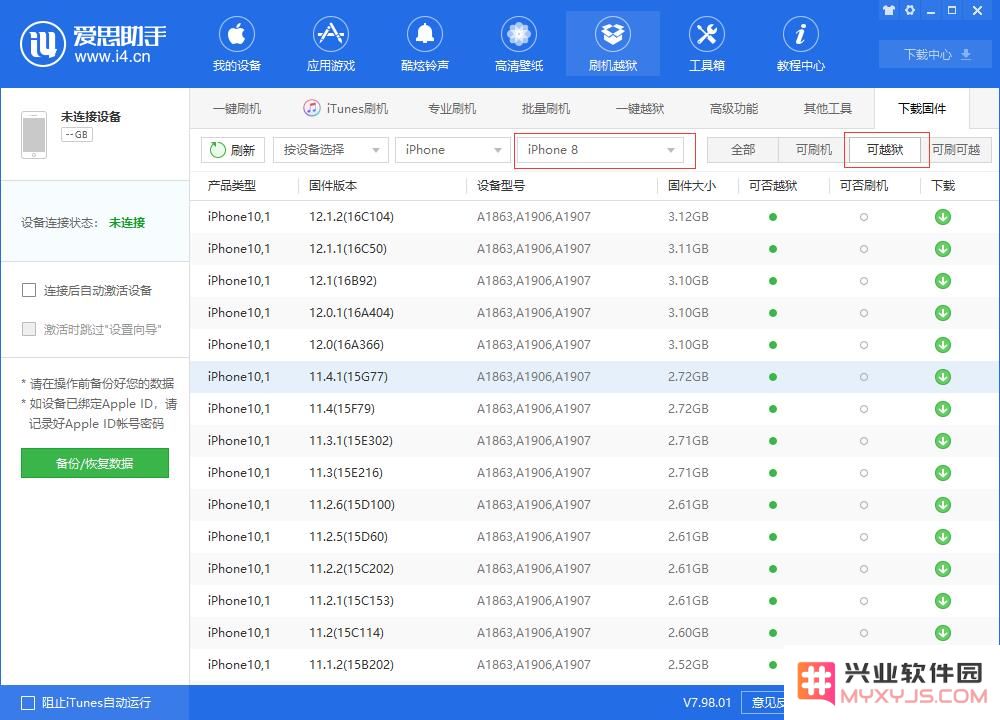Enable 连接后自动激活设备 checkbox

point(29,290)
